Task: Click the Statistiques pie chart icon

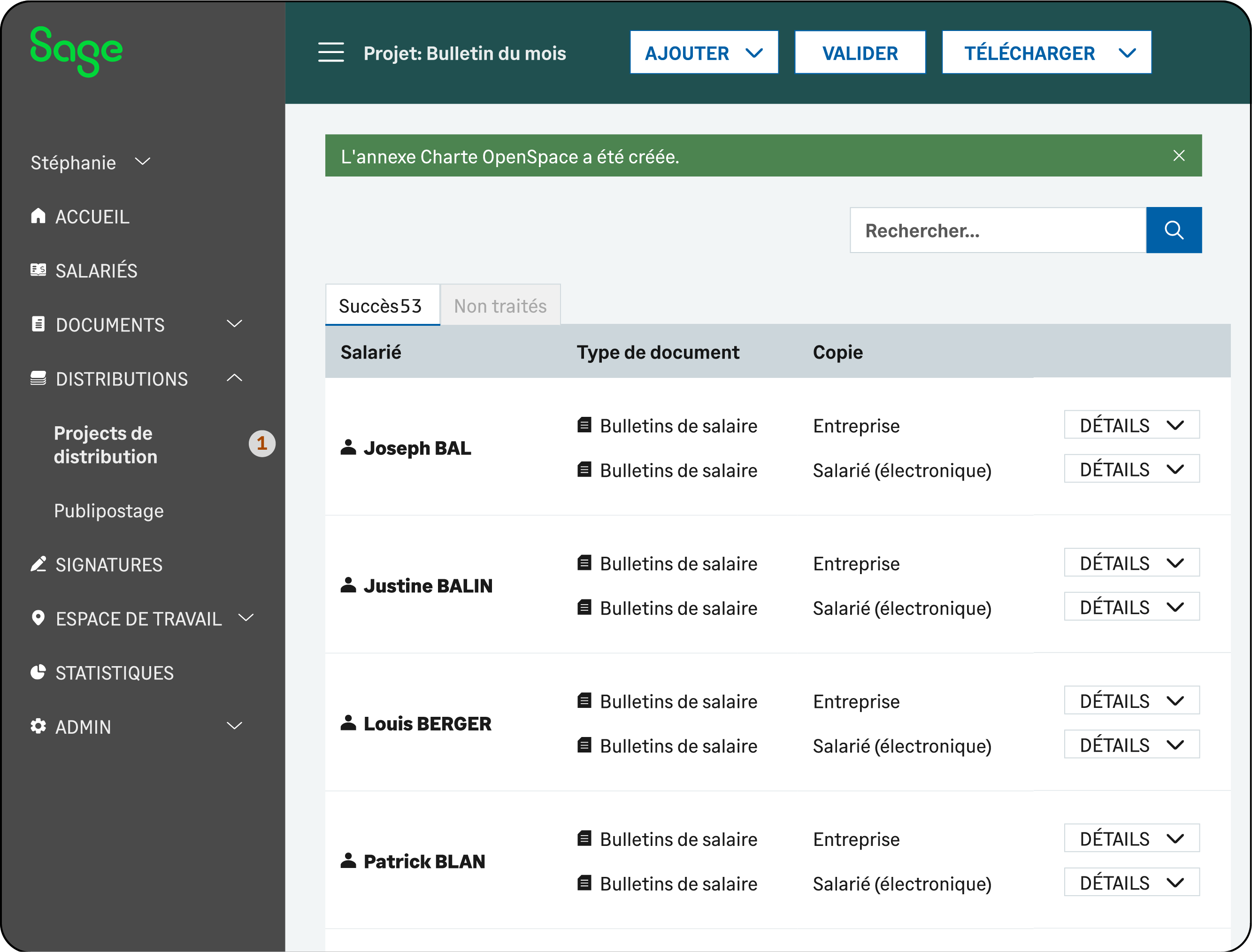Action: point(38,672)
